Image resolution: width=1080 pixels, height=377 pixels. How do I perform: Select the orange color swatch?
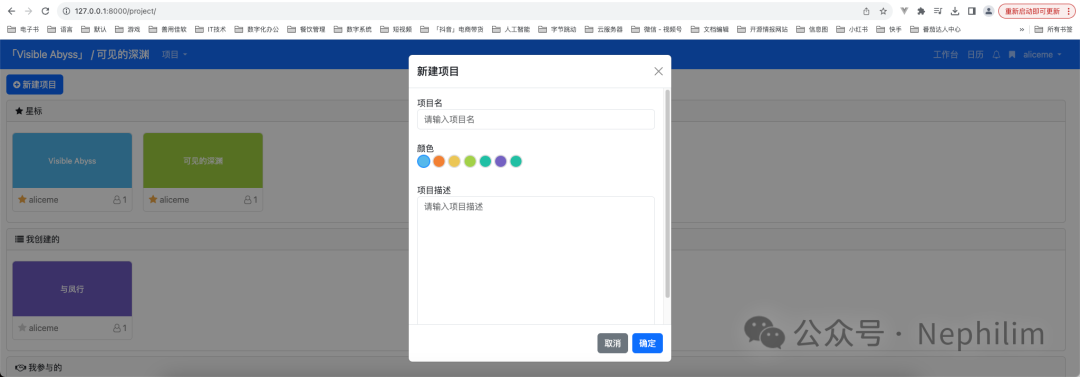(439, 161)
